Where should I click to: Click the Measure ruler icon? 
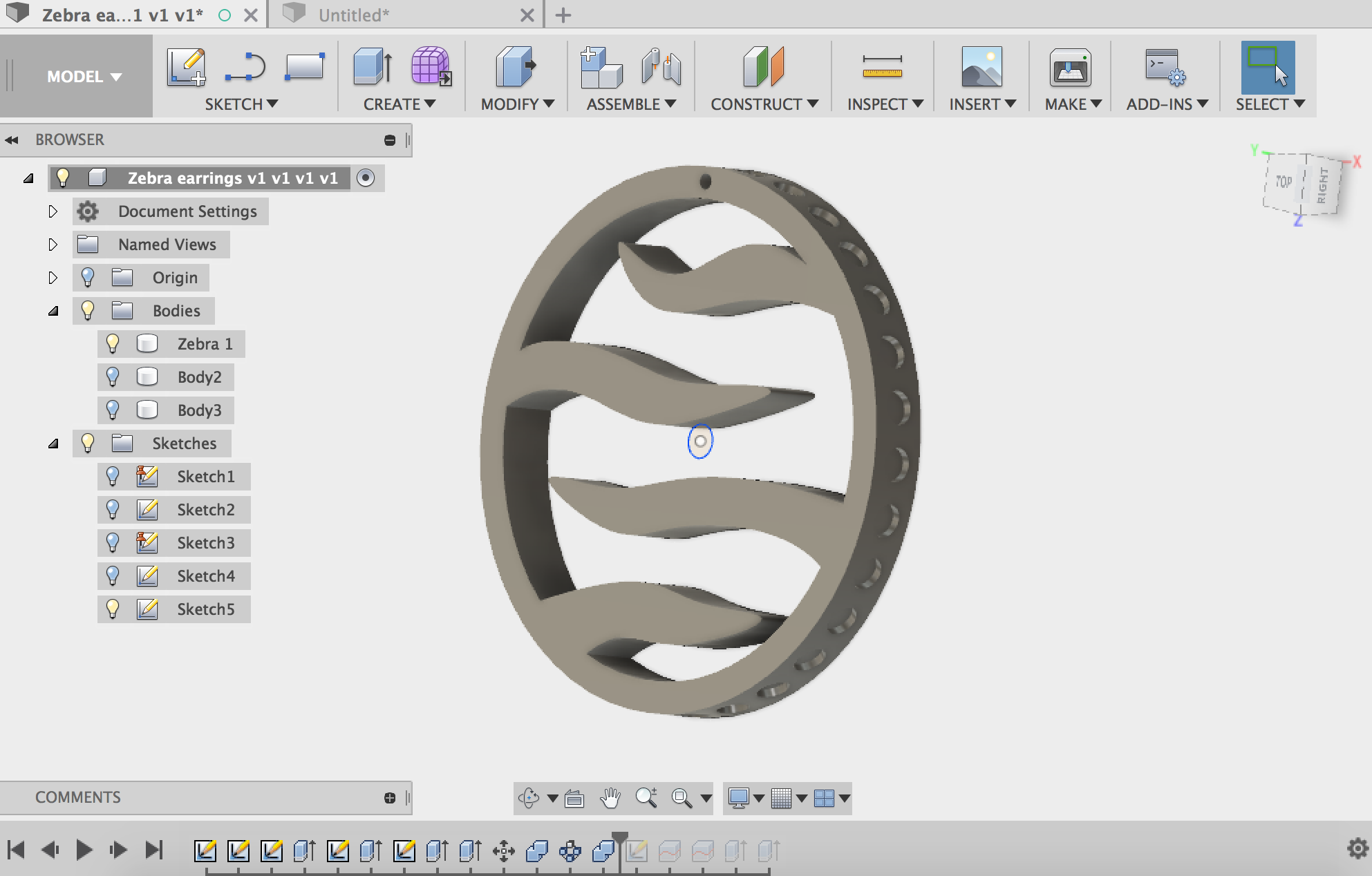tap(882, 67)
